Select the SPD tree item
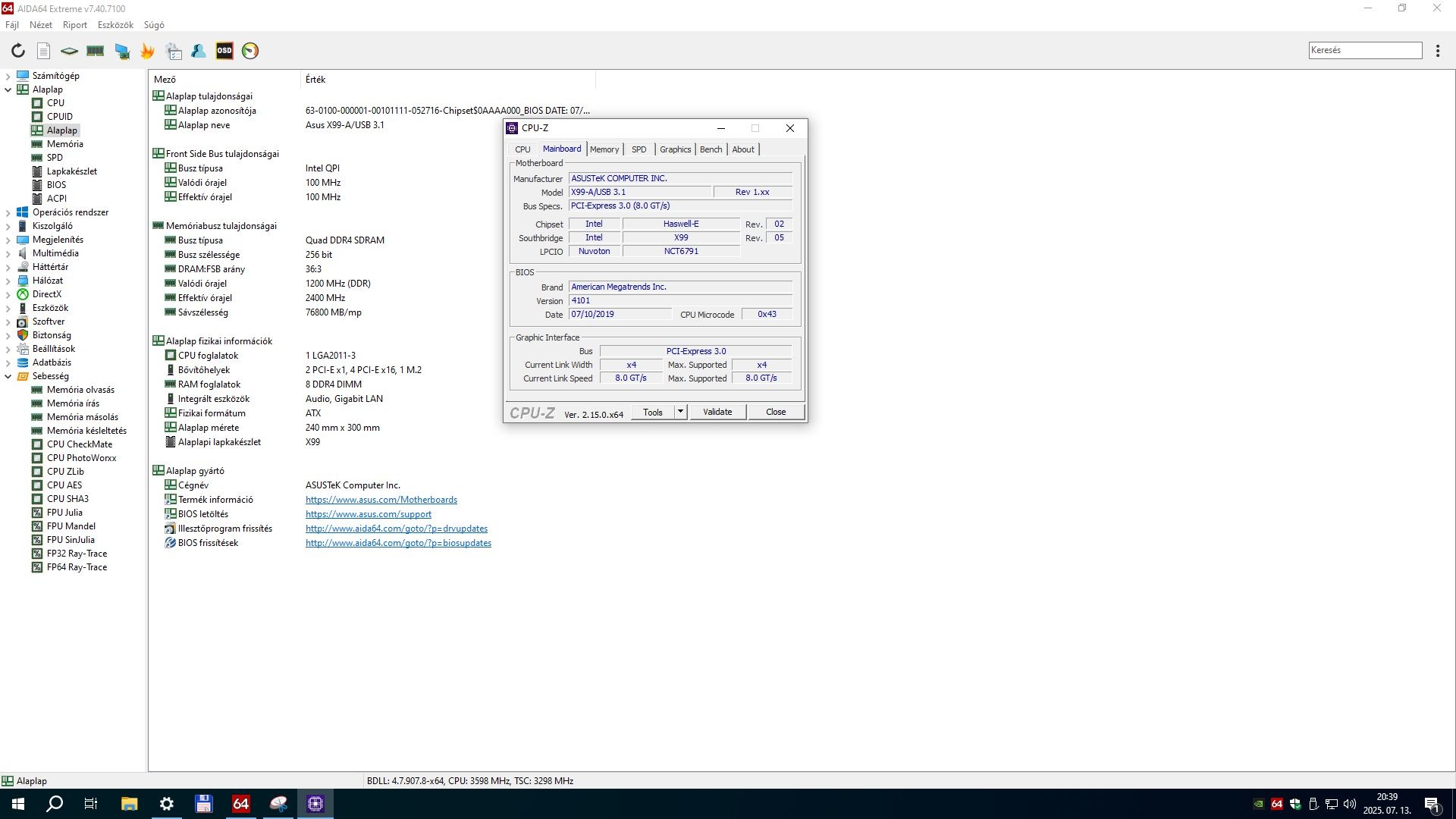The width and height of the screenshot is (1456, 819). point(55,158)
